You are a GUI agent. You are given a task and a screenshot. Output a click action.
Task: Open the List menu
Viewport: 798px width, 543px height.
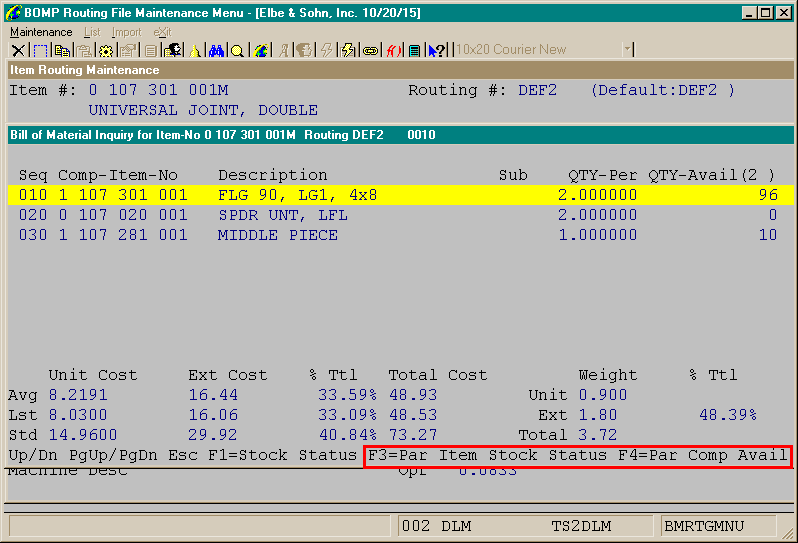tap(92, 32)
